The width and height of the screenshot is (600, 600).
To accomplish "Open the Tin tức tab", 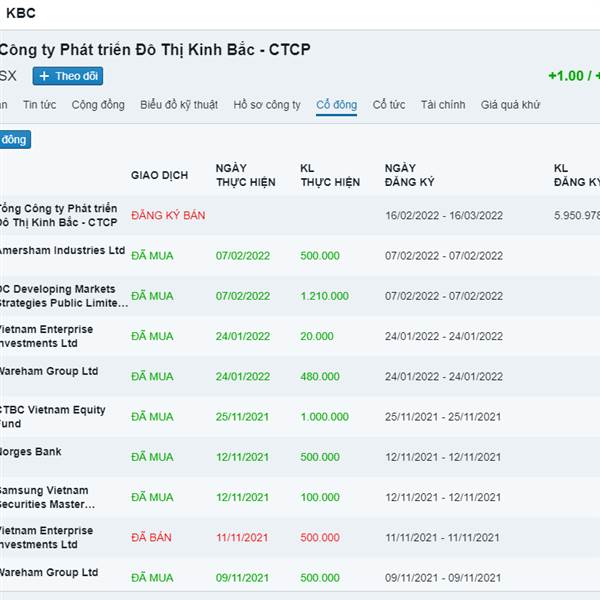I will tap(39, 104).
